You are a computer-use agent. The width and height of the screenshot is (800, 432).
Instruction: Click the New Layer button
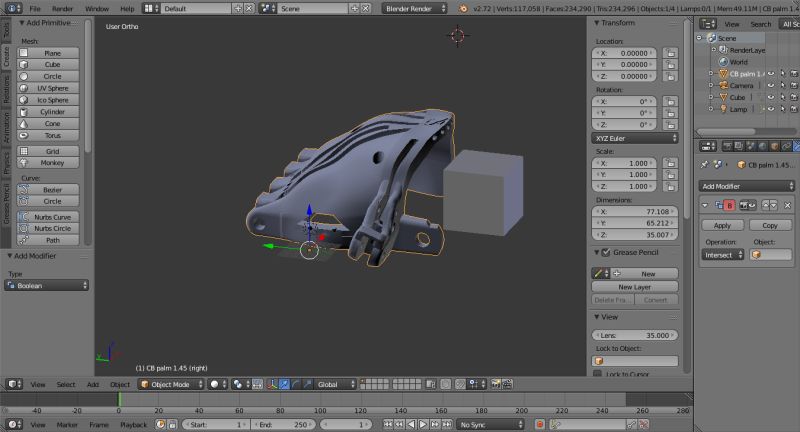pyautogui.click(x=635, y=287)
